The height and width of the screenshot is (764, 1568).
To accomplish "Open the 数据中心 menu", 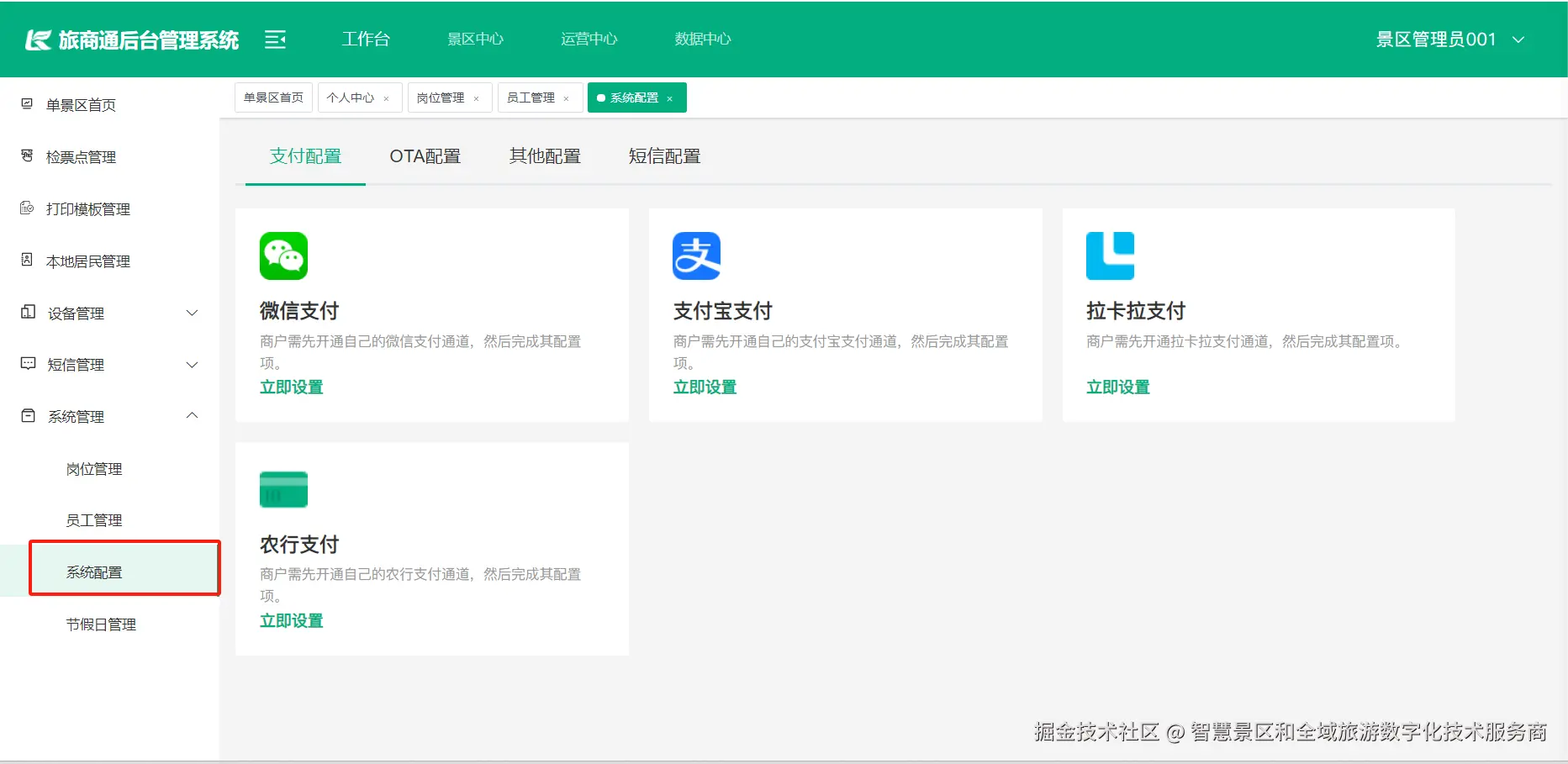I will (702, 39).
